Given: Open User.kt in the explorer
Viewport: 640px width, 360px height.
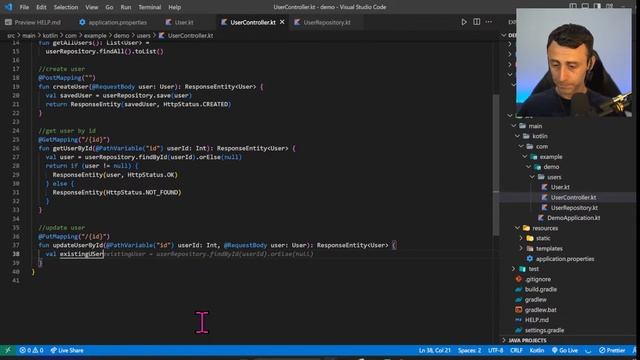Looking at the screenshot, I should coord(560,187).
